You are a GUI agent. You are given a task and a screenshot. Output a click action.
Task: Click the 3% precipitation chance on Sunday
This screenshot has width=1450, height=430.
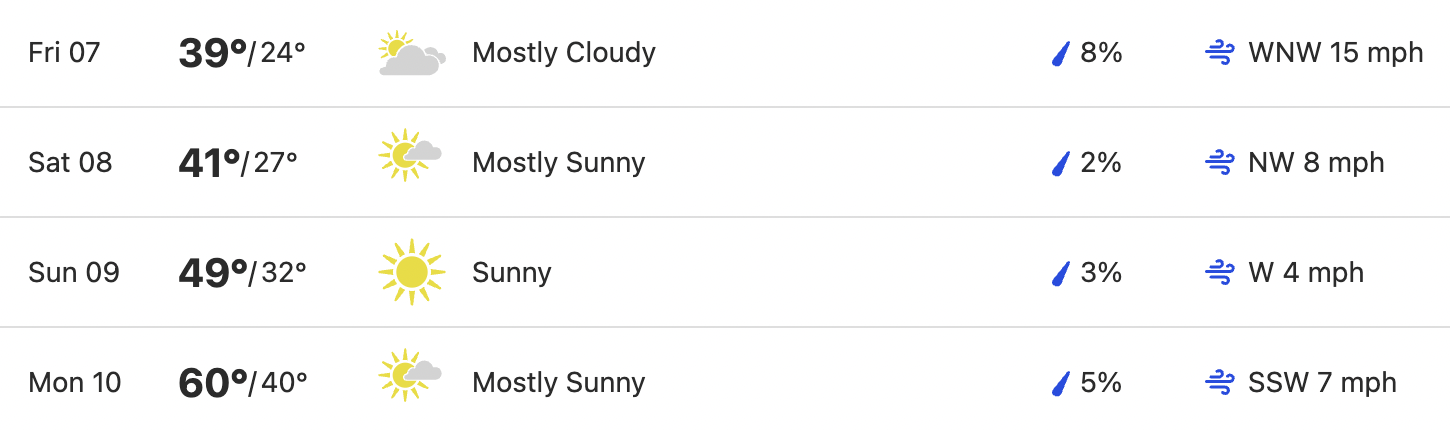[x=1101, y=273]
